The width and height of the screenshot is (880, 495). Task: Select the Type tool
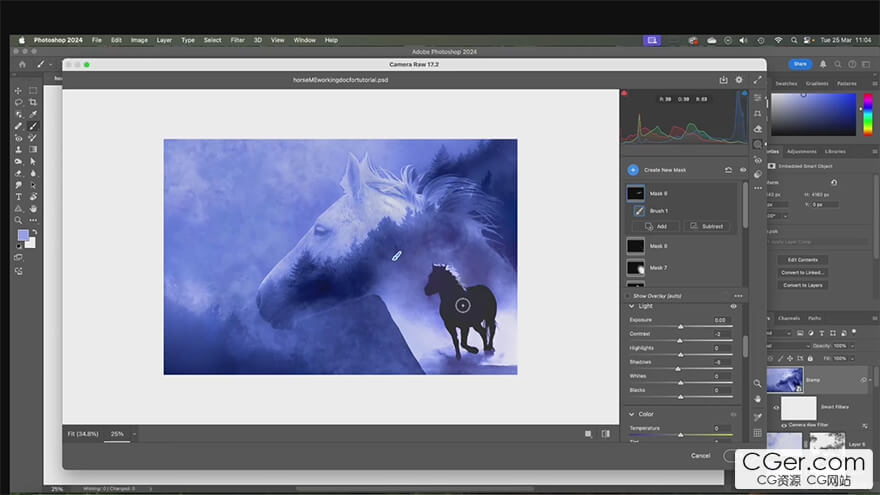[x=18, y=196]
